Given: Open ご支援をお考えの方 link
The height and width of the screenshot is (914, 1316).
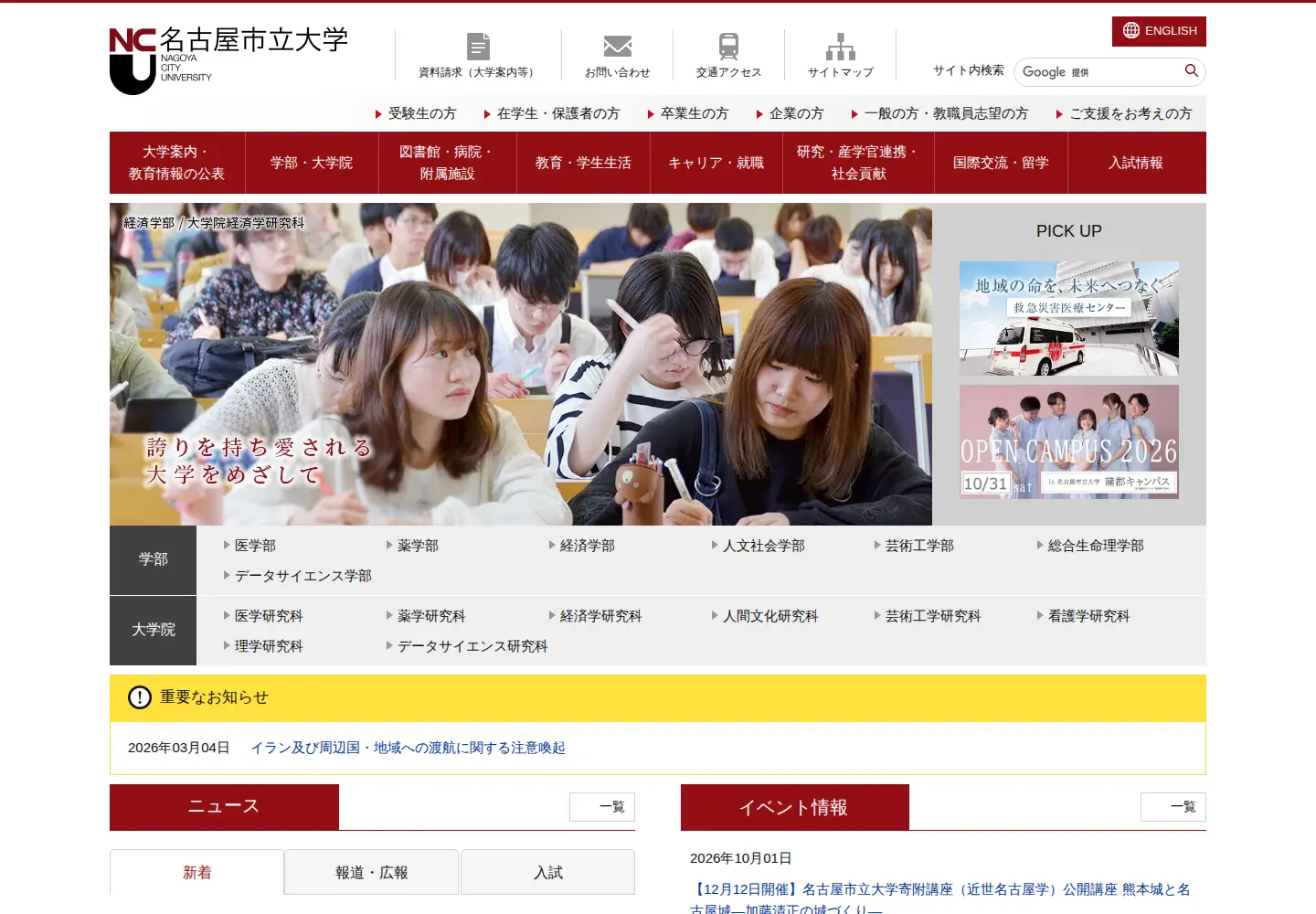Looking at the screenshot, I should (x=1124, y=113).
